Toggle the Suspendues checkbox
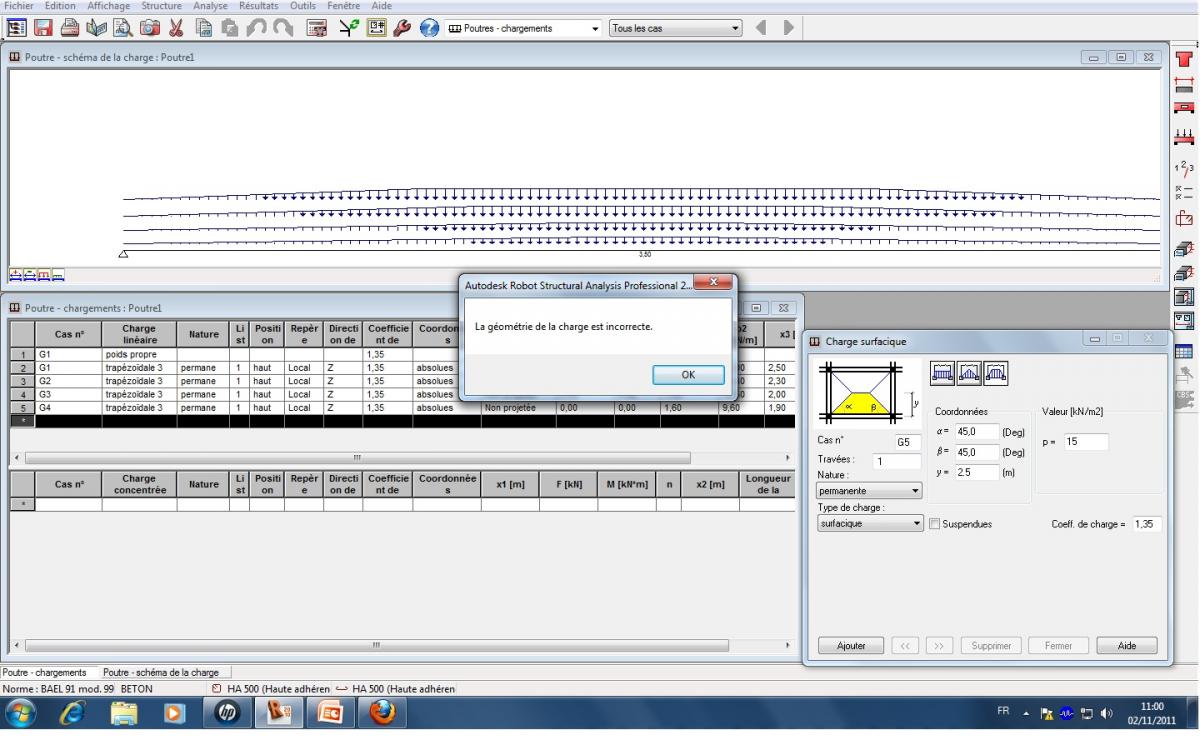The height and width of the screenshot is (750, 1200). [x=934, y=524]
